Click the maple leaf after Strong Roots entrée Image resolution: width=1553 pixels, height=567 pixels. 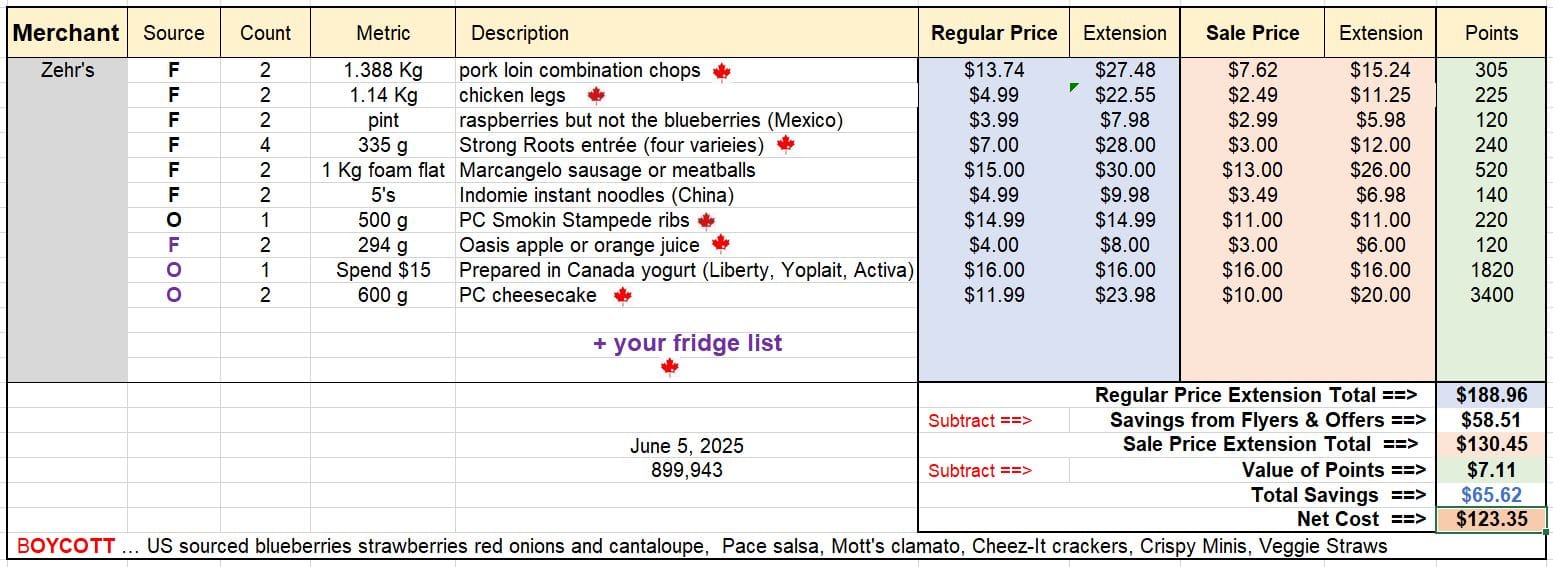click(785, 145)
